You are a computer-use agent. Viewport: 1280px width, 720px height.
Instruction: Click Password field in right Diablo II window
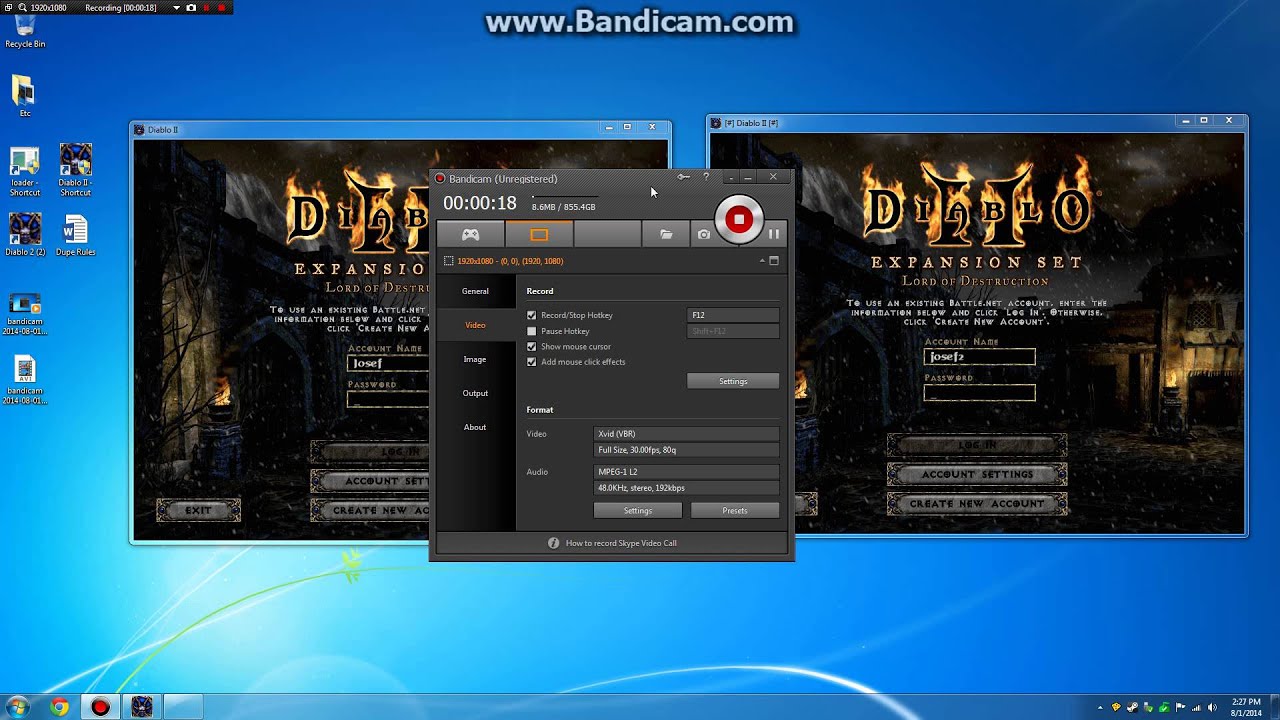tap(979, 393)
